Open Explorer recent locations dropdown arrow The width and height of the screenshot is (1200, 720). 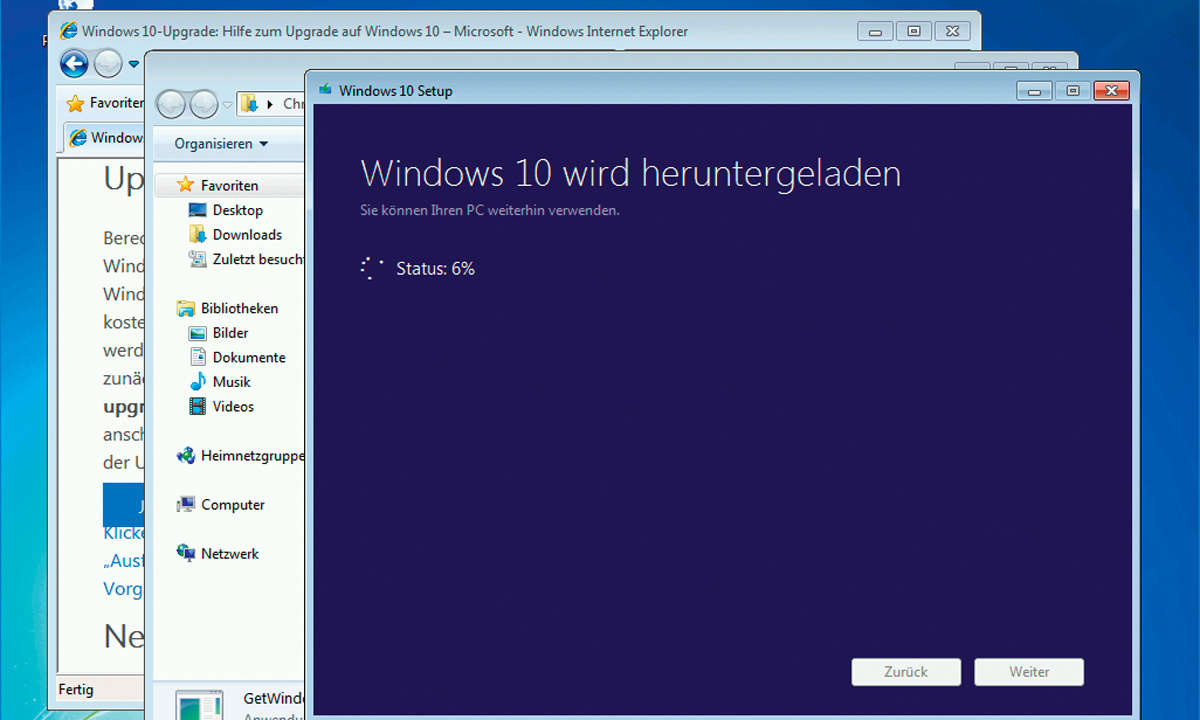[227, 104]
